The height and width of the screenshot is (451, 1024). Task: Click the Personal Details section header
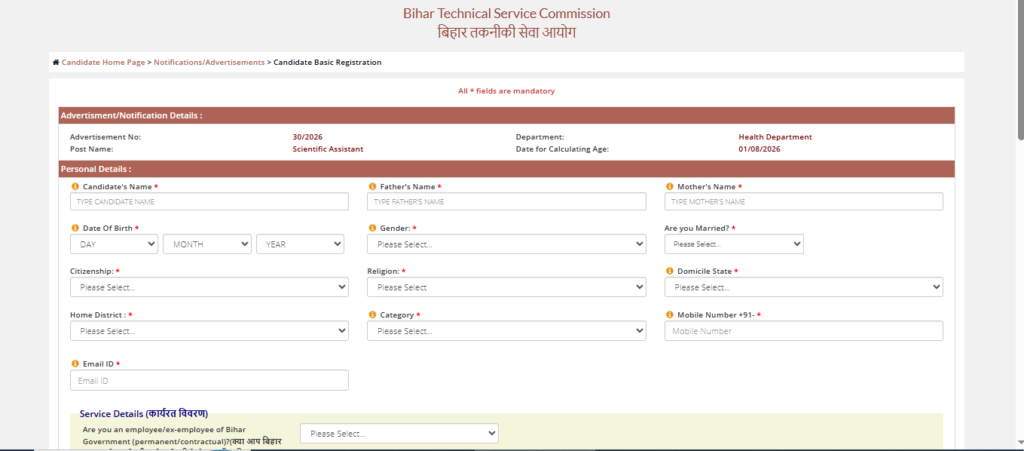pos(507,169)
